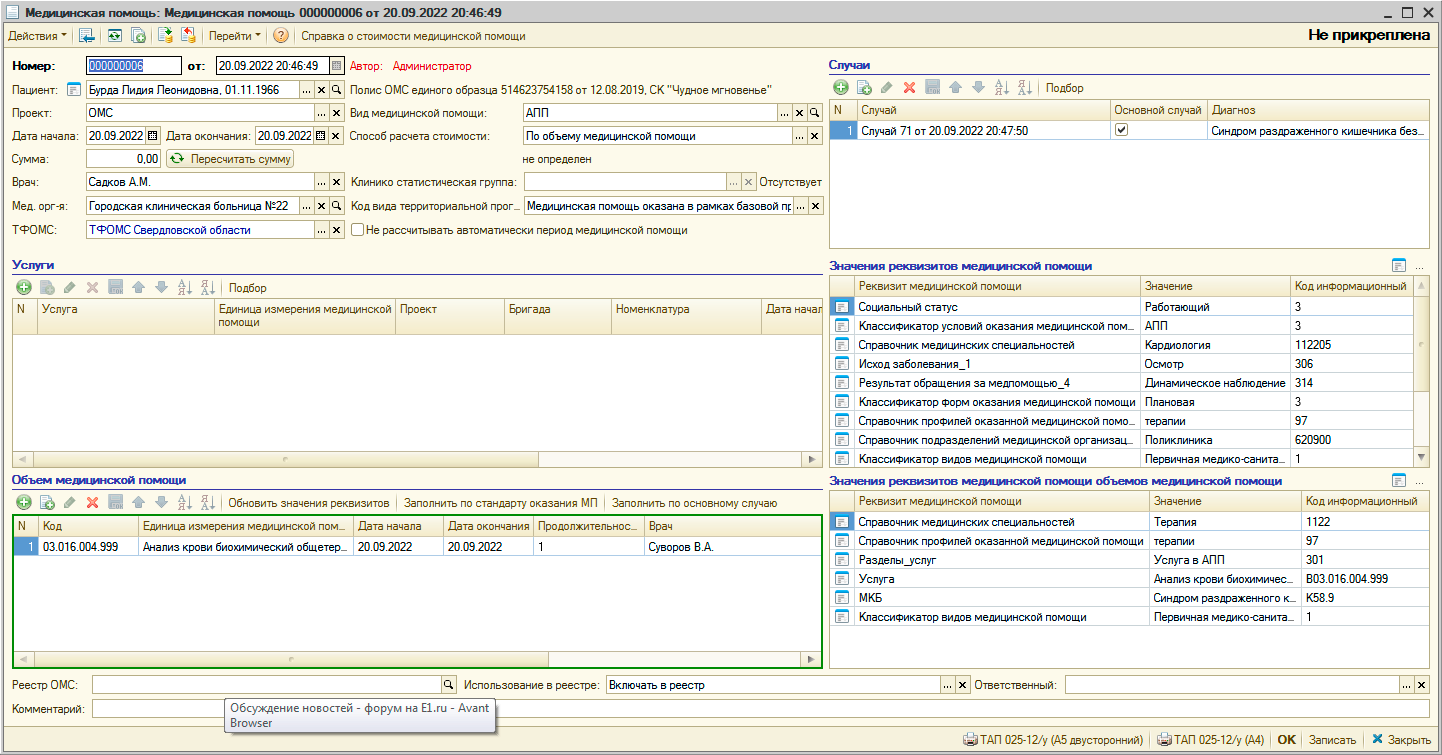Screen dimensions: 1442x755
Task: Open 'Справка о стоимости медицинской помощи'
Action: pyautogui.click(x=413, y=36)
